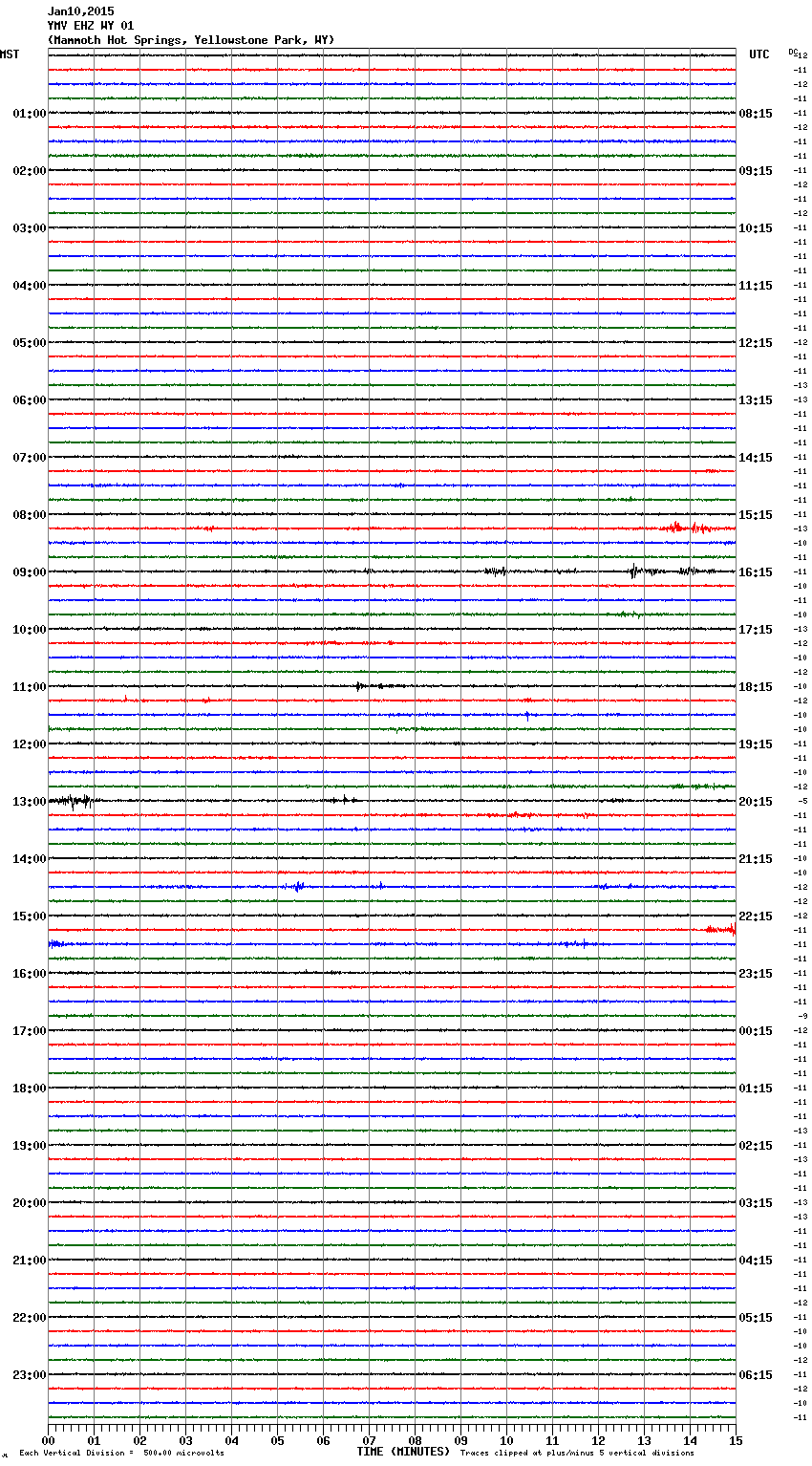Image resolution: width=812 pixels, height=1466 pixels.
Task: Click minute 15 on the bottom axis
Action: tap(736, 1440)
